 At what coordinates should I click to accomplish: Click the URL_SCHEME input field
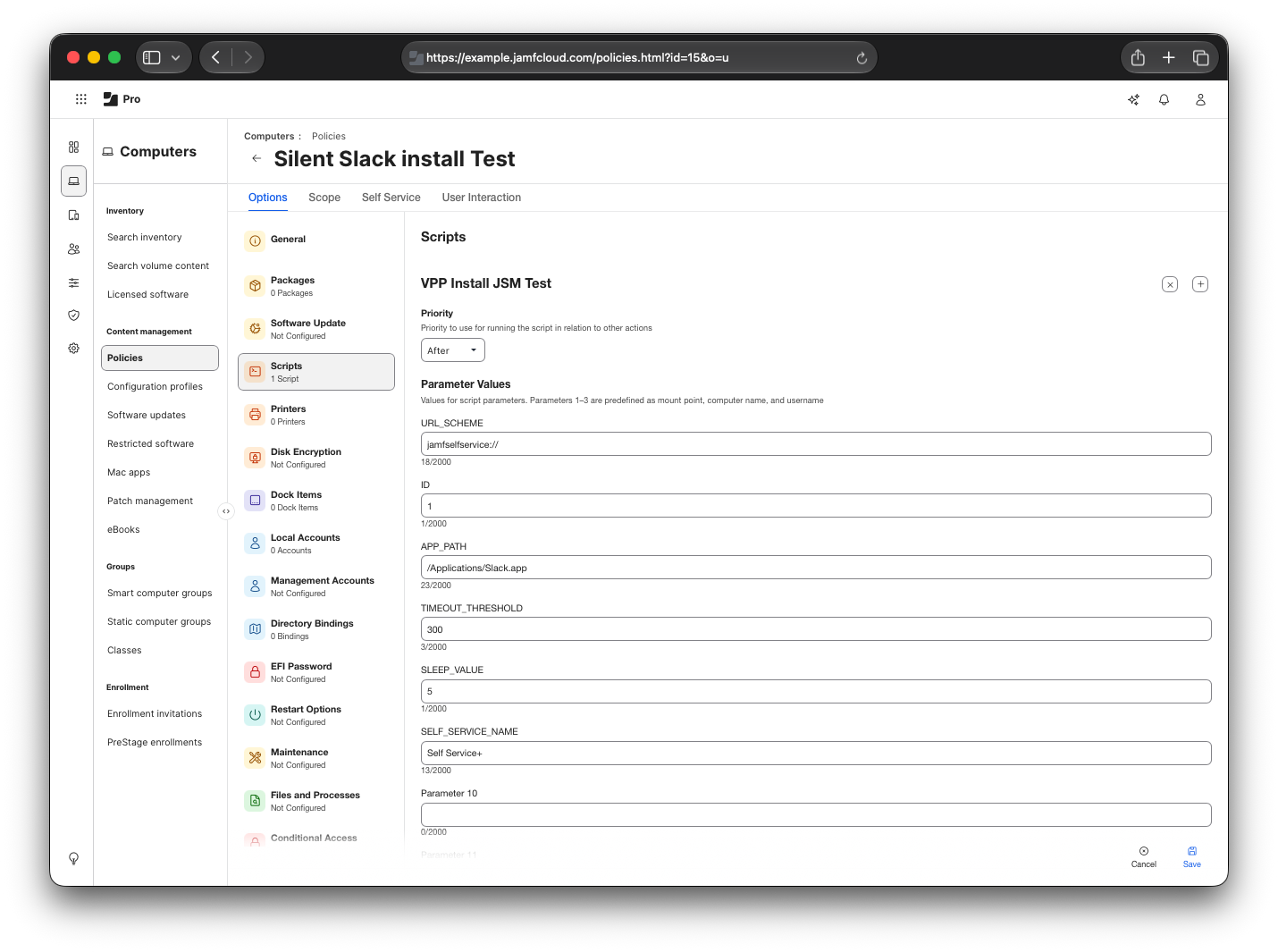(x=816, y=444)
